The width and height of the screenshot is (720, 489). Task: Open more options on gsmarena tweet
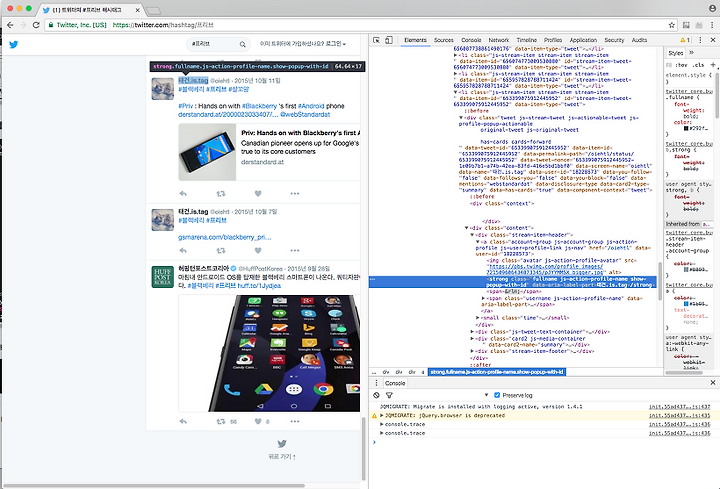(295, 250)
